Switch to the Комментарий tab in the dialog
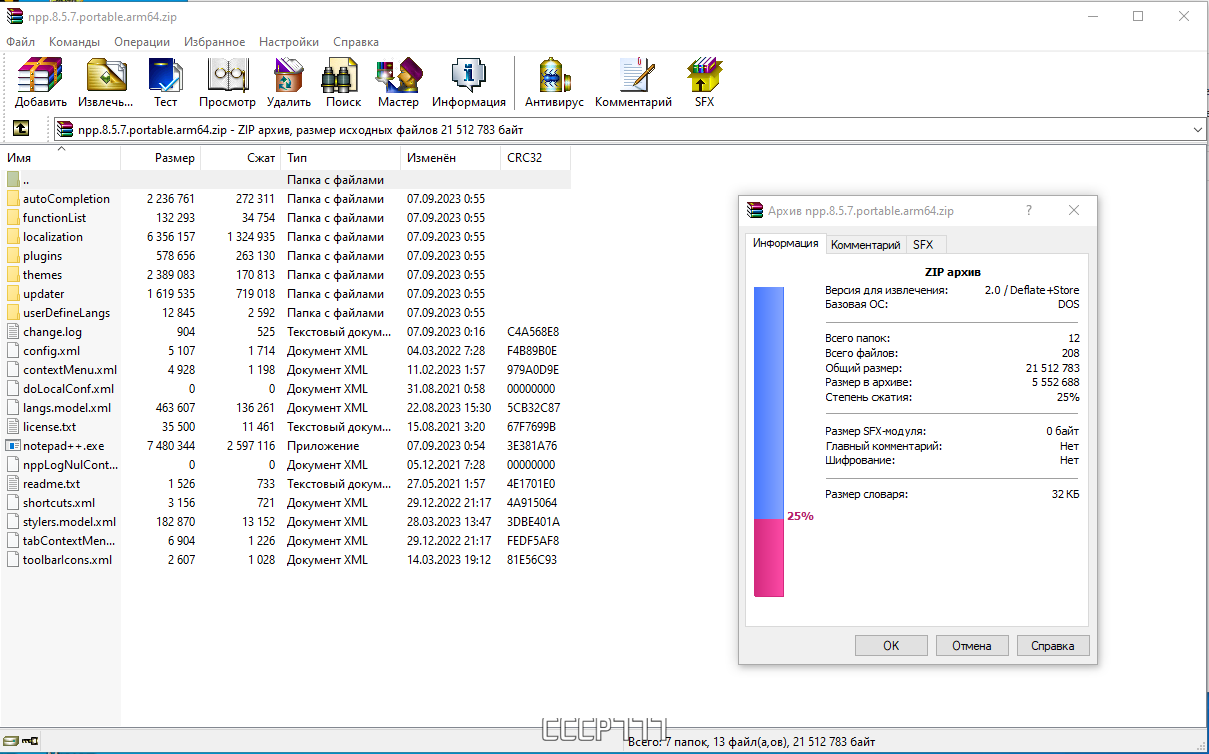1209x754 pixels. (x=866, y=244)
